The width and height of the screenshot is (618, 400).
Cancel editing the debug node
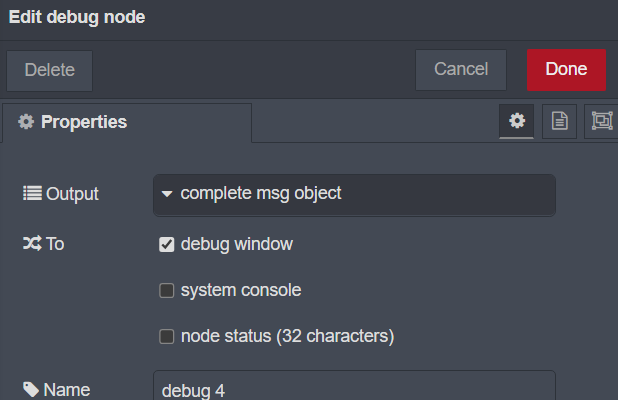(461, 70)
